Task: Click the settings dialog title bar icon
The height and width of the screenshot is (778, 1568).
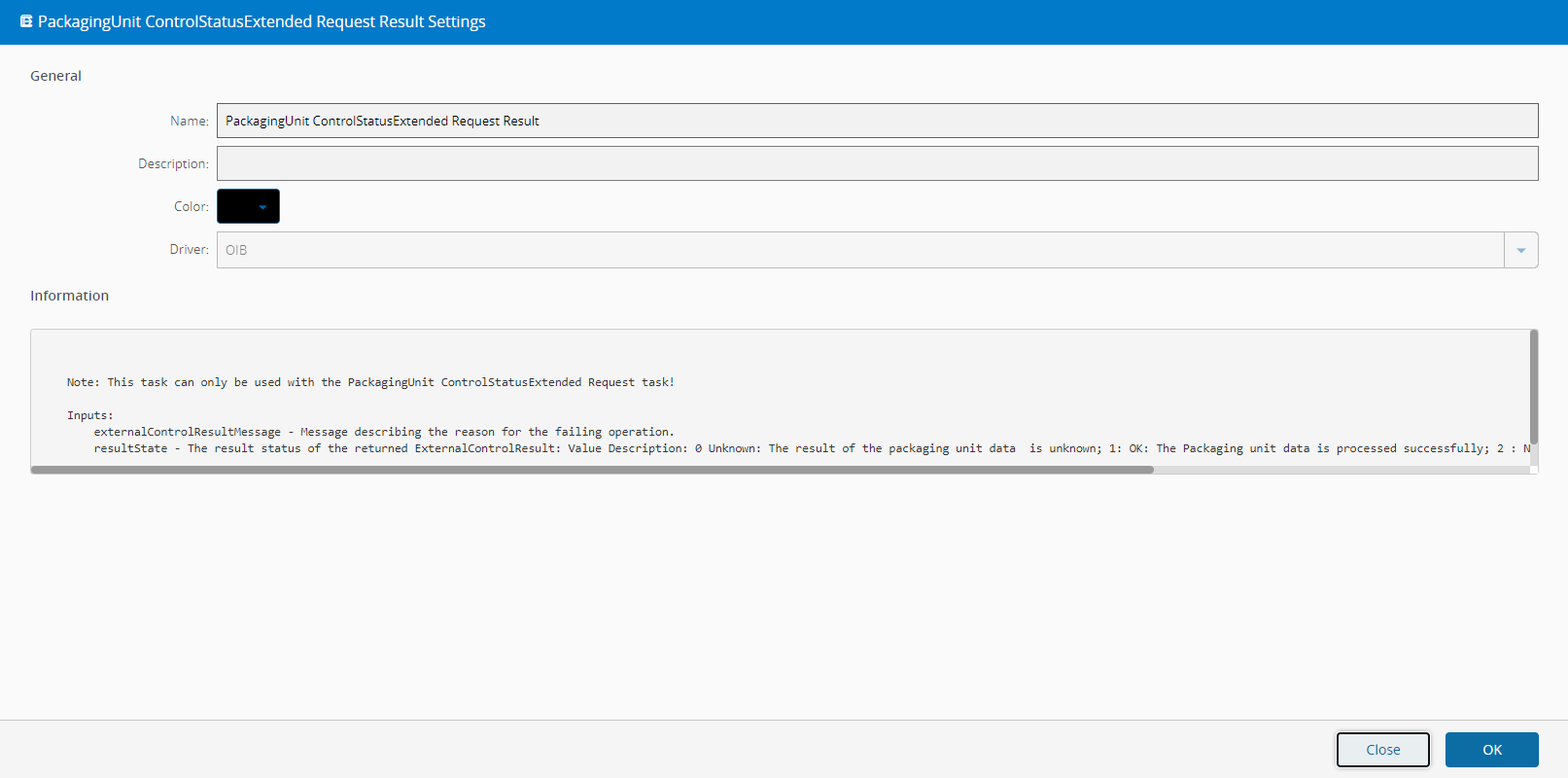Action: coord(26,21)
